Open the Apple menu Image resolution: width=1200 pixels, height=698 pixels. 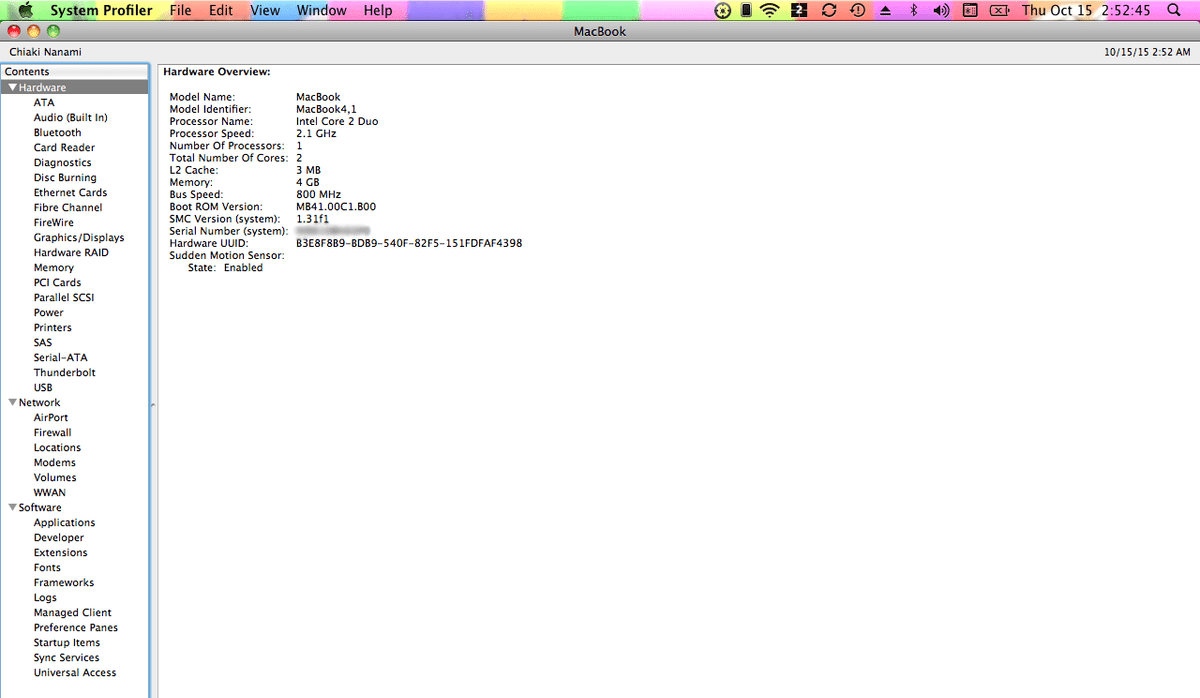26,10
